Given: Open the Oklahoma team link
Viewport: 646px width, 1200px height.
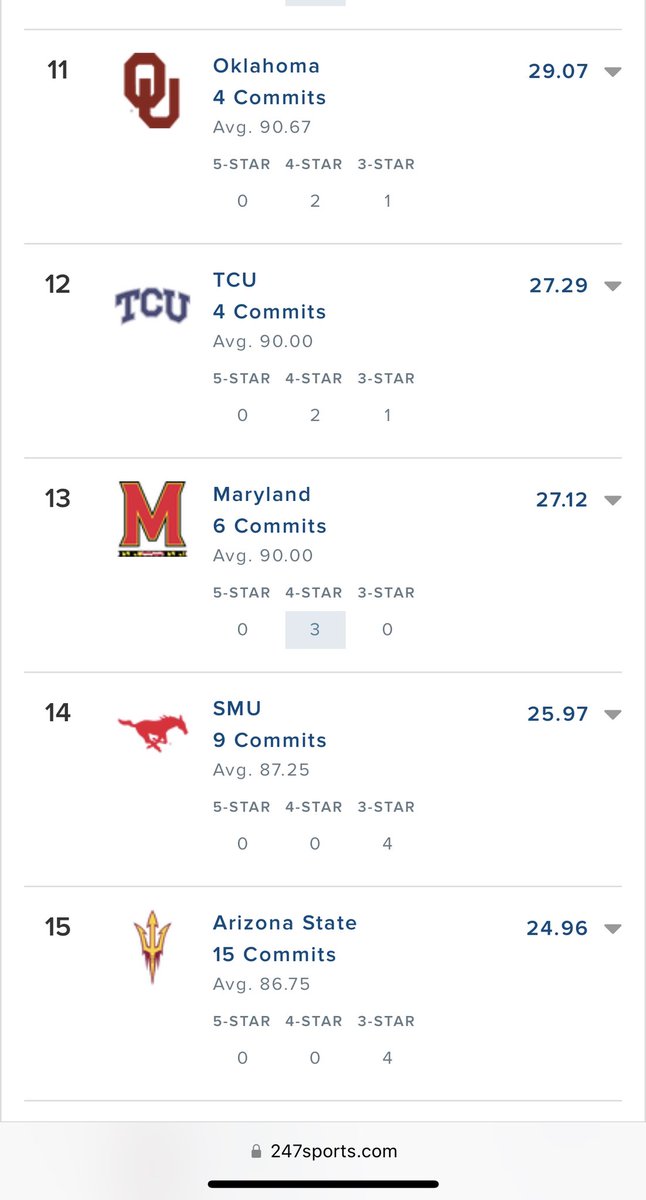Looking at the screenshot, I should (x=266, y=66).
